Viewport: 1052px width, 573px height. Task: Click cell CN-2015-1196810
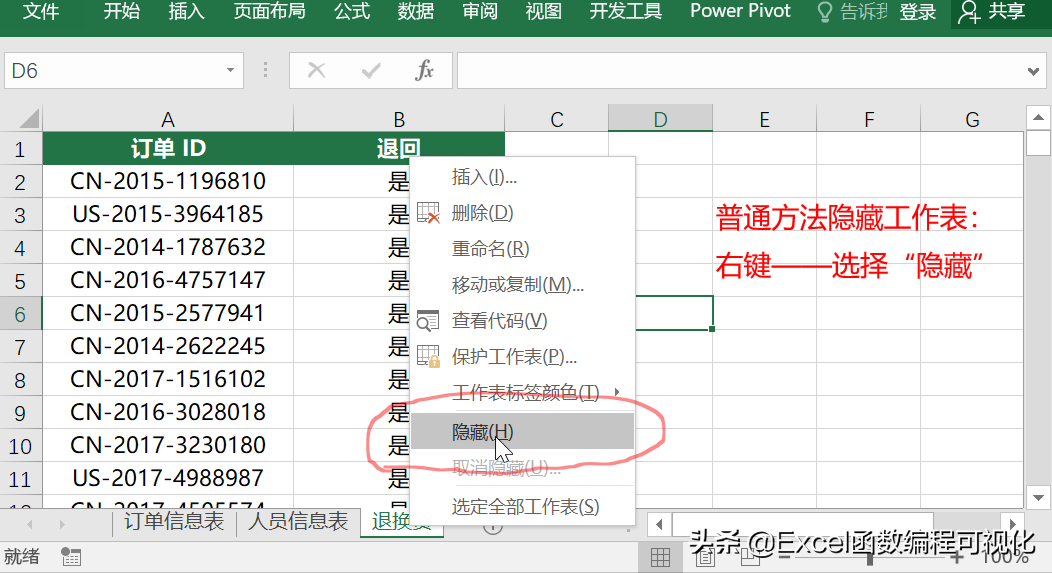168,181
